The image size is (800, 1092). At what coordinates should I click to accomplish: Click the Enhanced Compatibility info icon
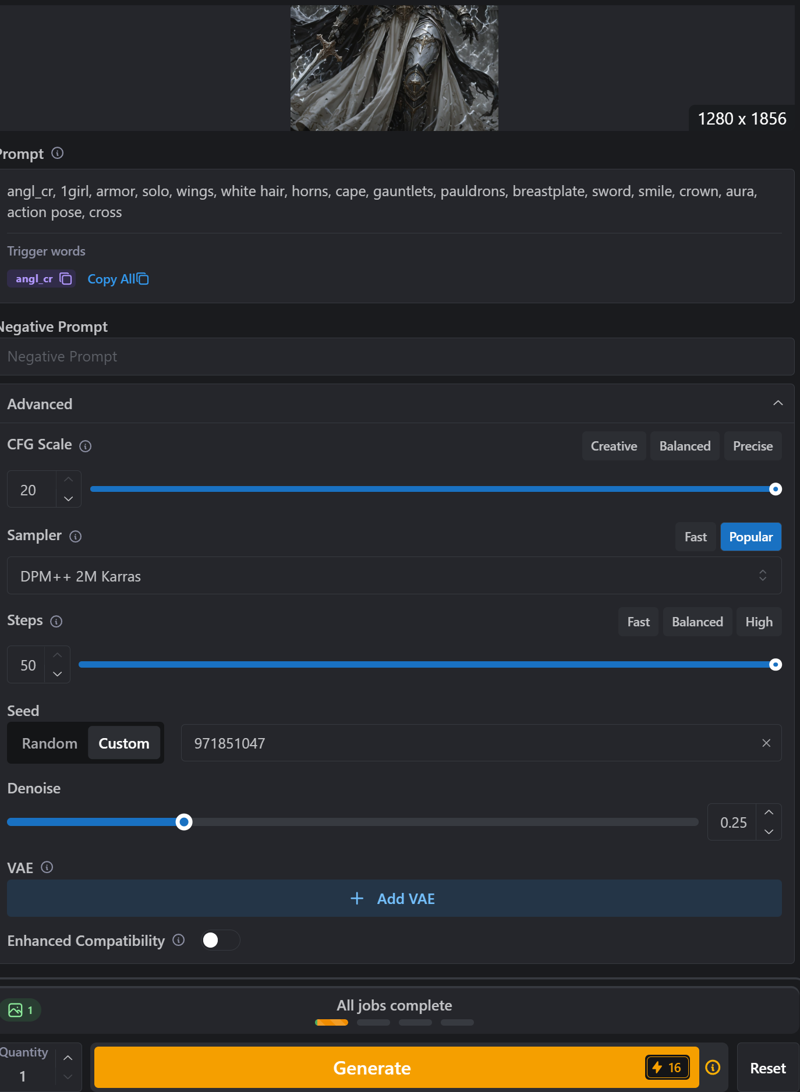pos(178,940)
